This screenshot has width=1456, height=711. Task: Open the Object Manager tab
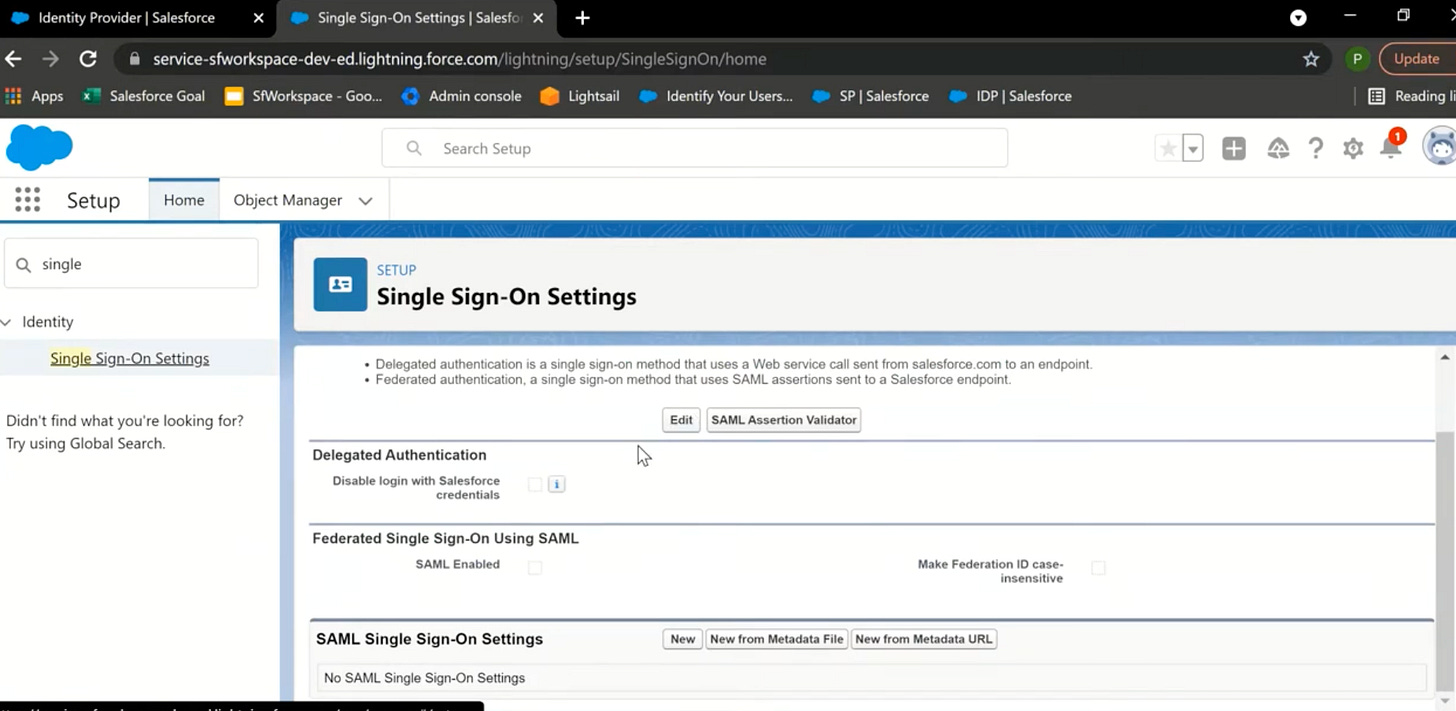pyautogui.click(x=288, y=200)
